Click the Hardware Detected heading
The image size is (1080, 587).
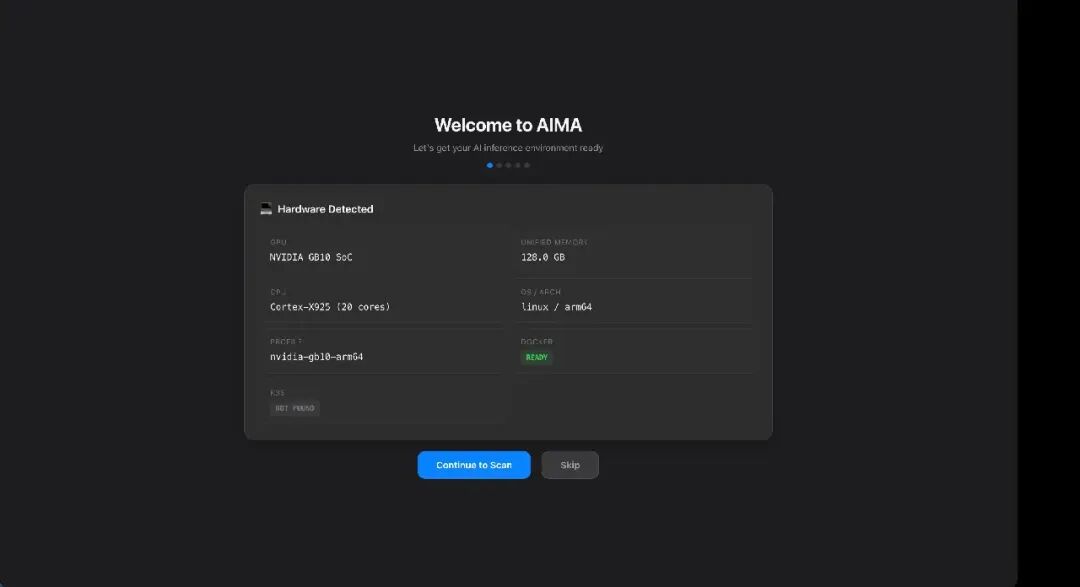[x=325, y=209]
